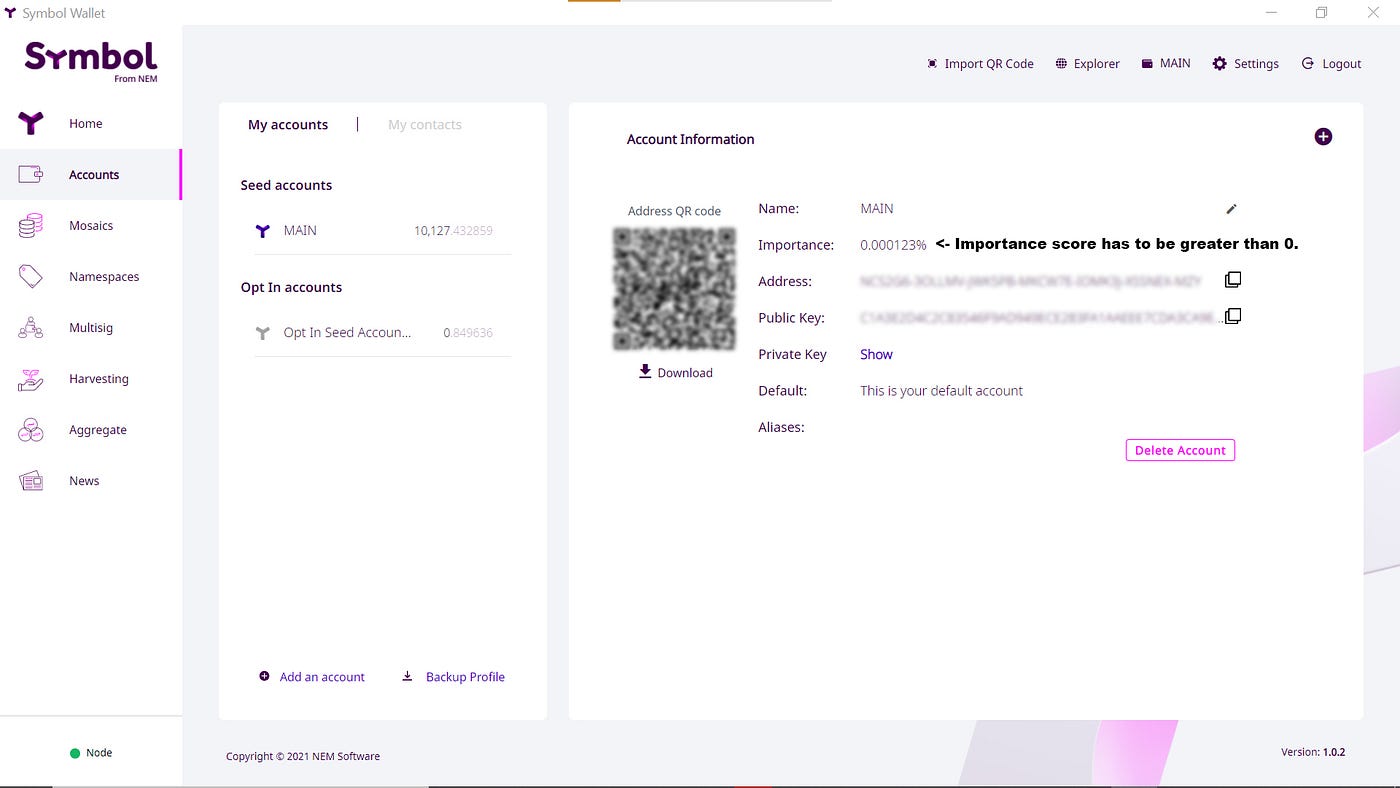Image resolution: width=1400 pixels, height=788 pixels.
Task: Click the Node label at bottom left
Action: pos(99,753)
